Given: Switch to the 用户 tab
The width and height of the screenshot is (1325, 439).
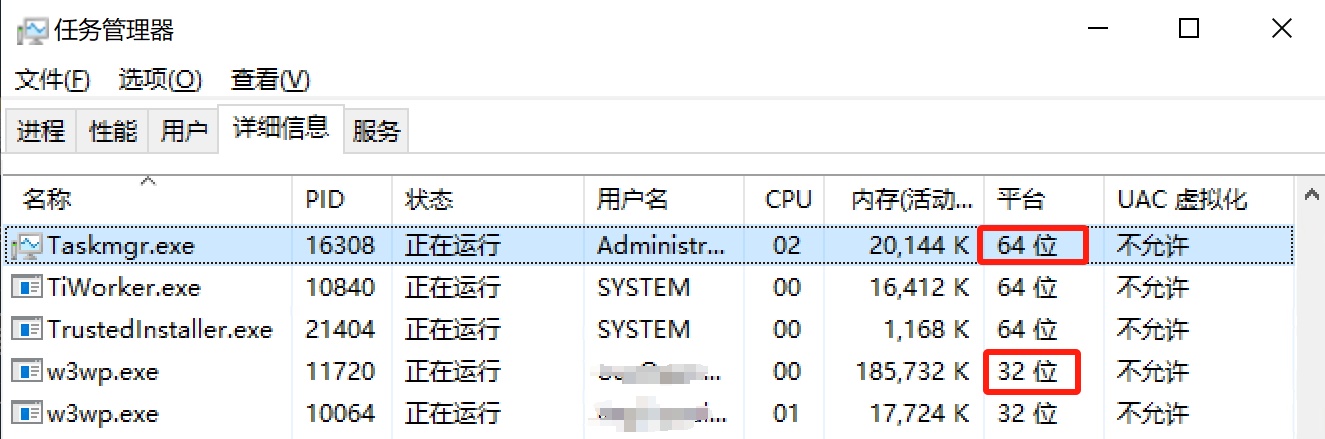Looking at the screenshot, I should (184, 131).
